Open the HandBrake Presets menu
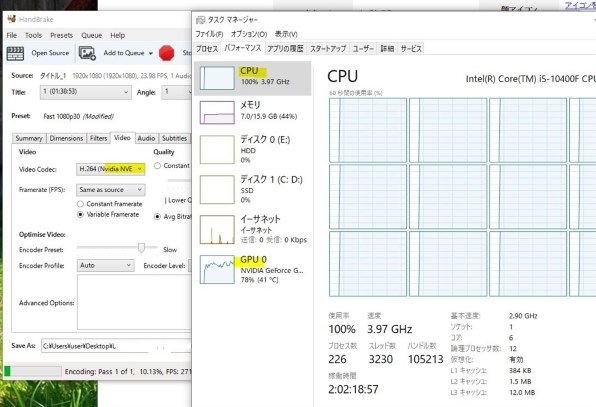The image size is (596, 407). point(62,35)
